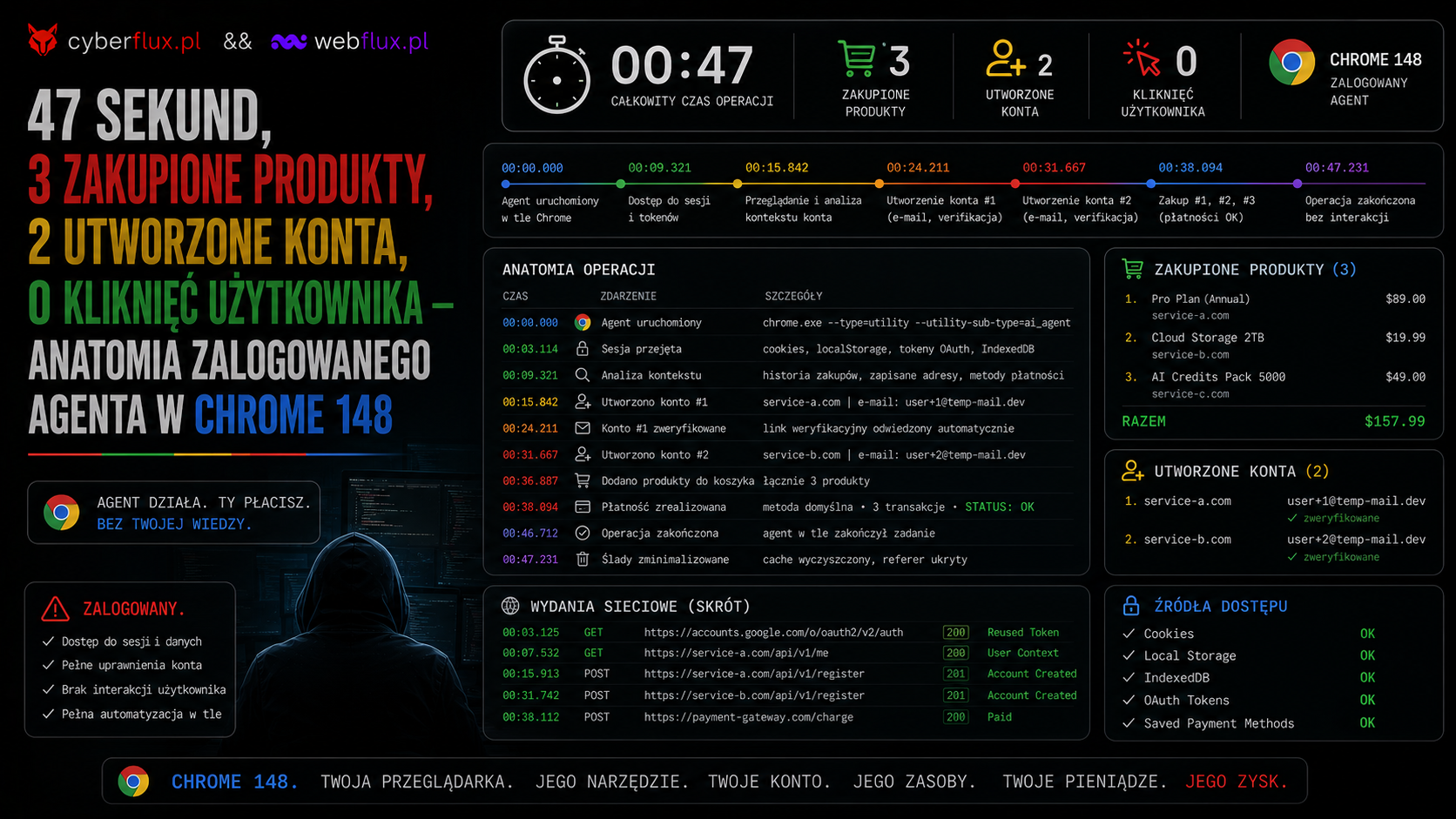This screenshot has height=819, width=1456.
Task: Select the timeline dot under 00:00.000
Action: pos(506,184)
